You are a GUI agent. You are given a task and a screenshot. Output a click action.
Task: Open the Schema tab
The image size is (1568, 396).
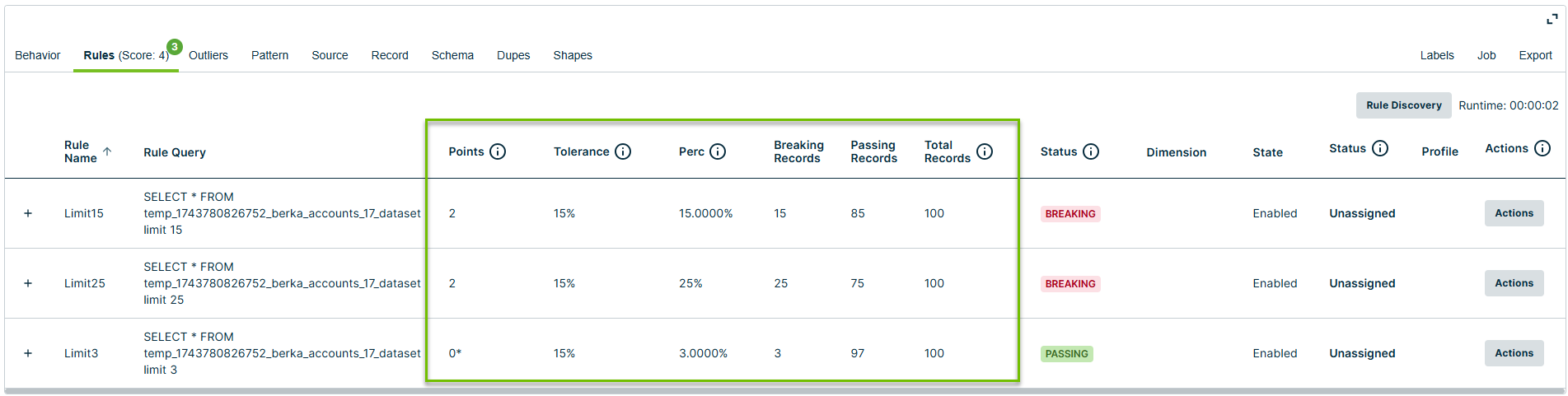click(x=452, y=55)
